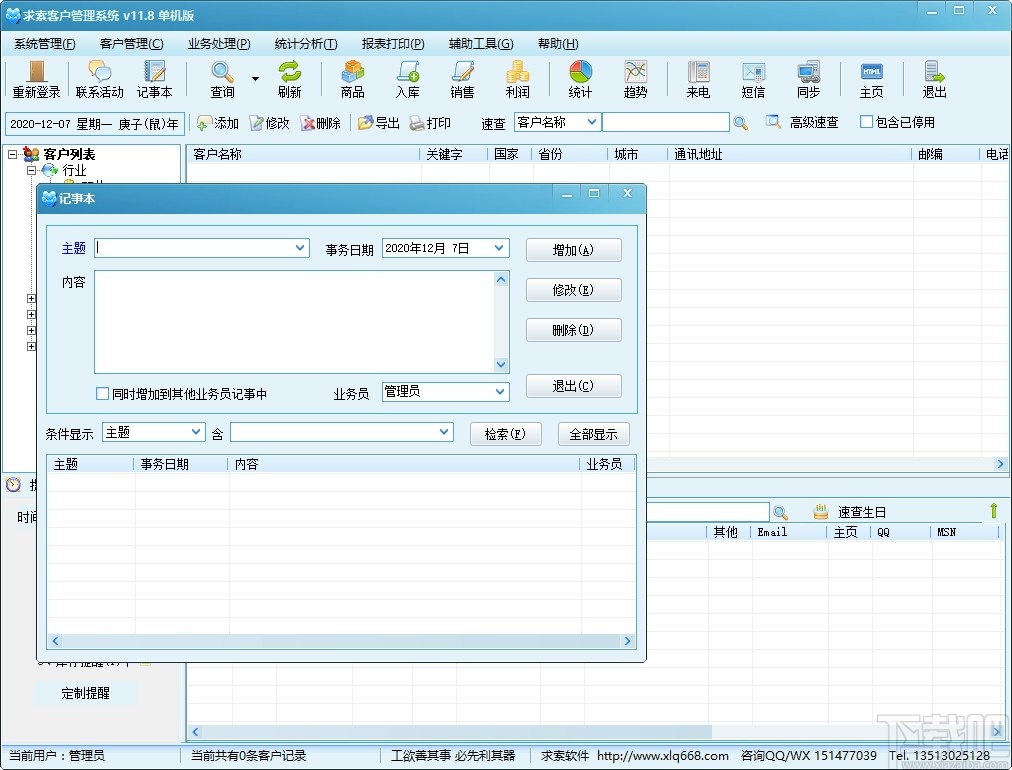Collapse the 行业 tree node
This screenshot has height=770, width=1012.
(31, 170)
